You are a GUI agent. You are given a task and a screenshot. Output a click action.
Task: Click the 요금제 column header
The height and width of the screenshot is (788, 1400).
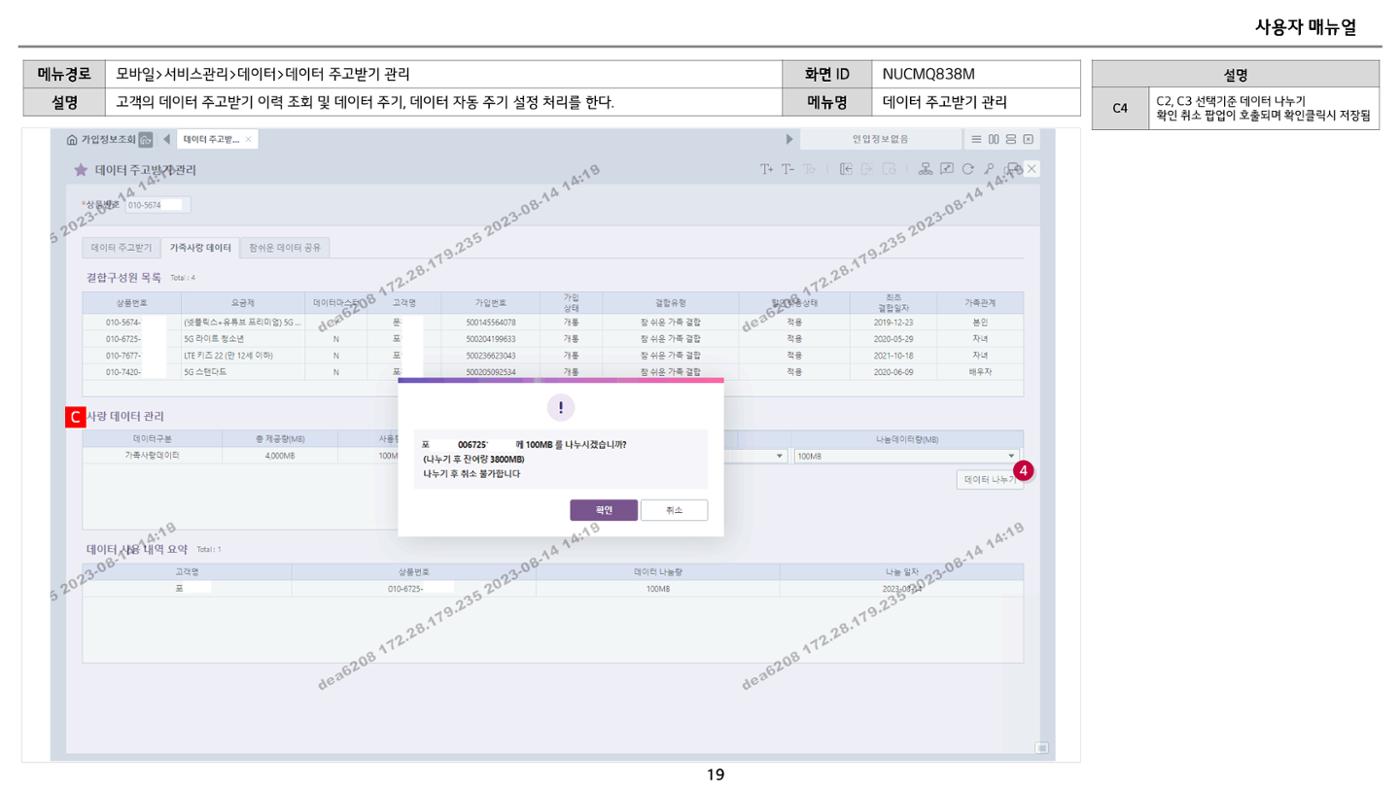241,303
